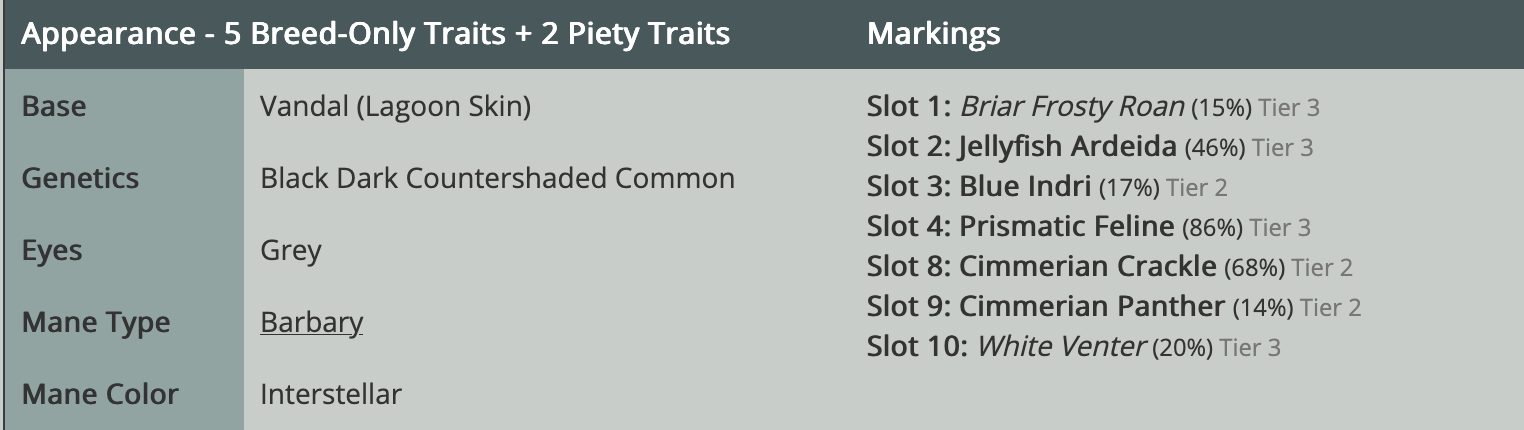Click the Tier 3 label beside Prismatic Feline
1524x430 pixels.
(x=1280, y=228)
